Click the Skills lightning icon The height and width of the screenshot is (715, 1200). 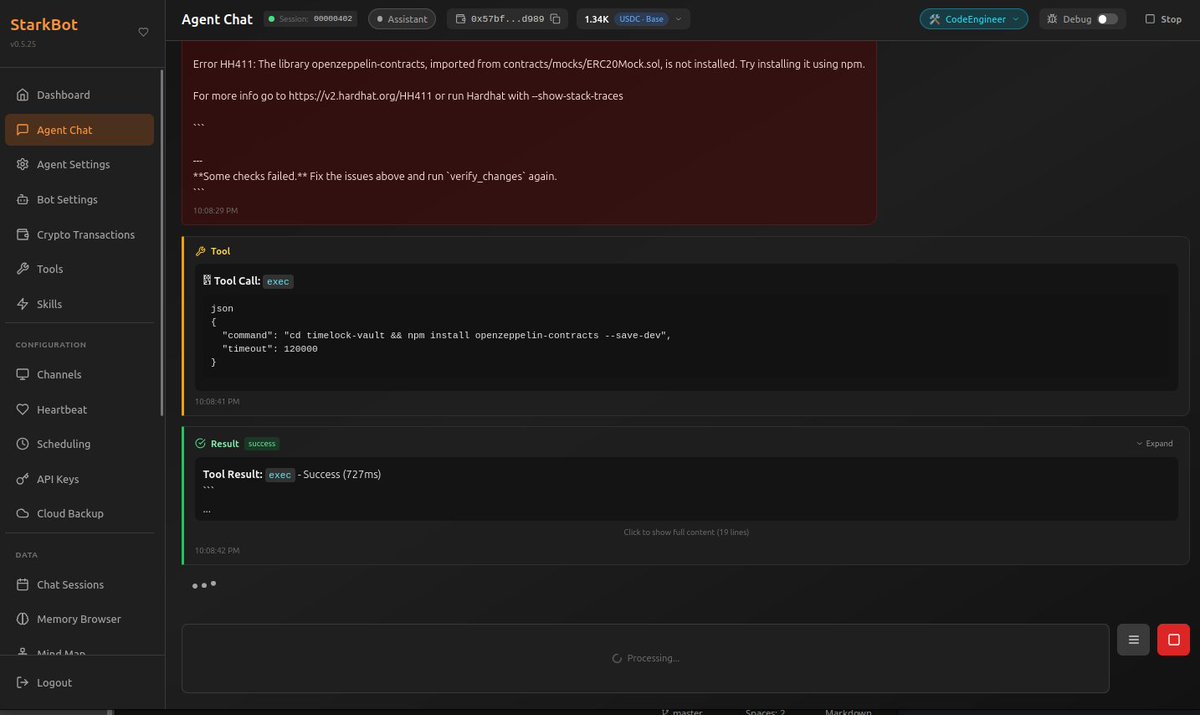pos(23,304)
